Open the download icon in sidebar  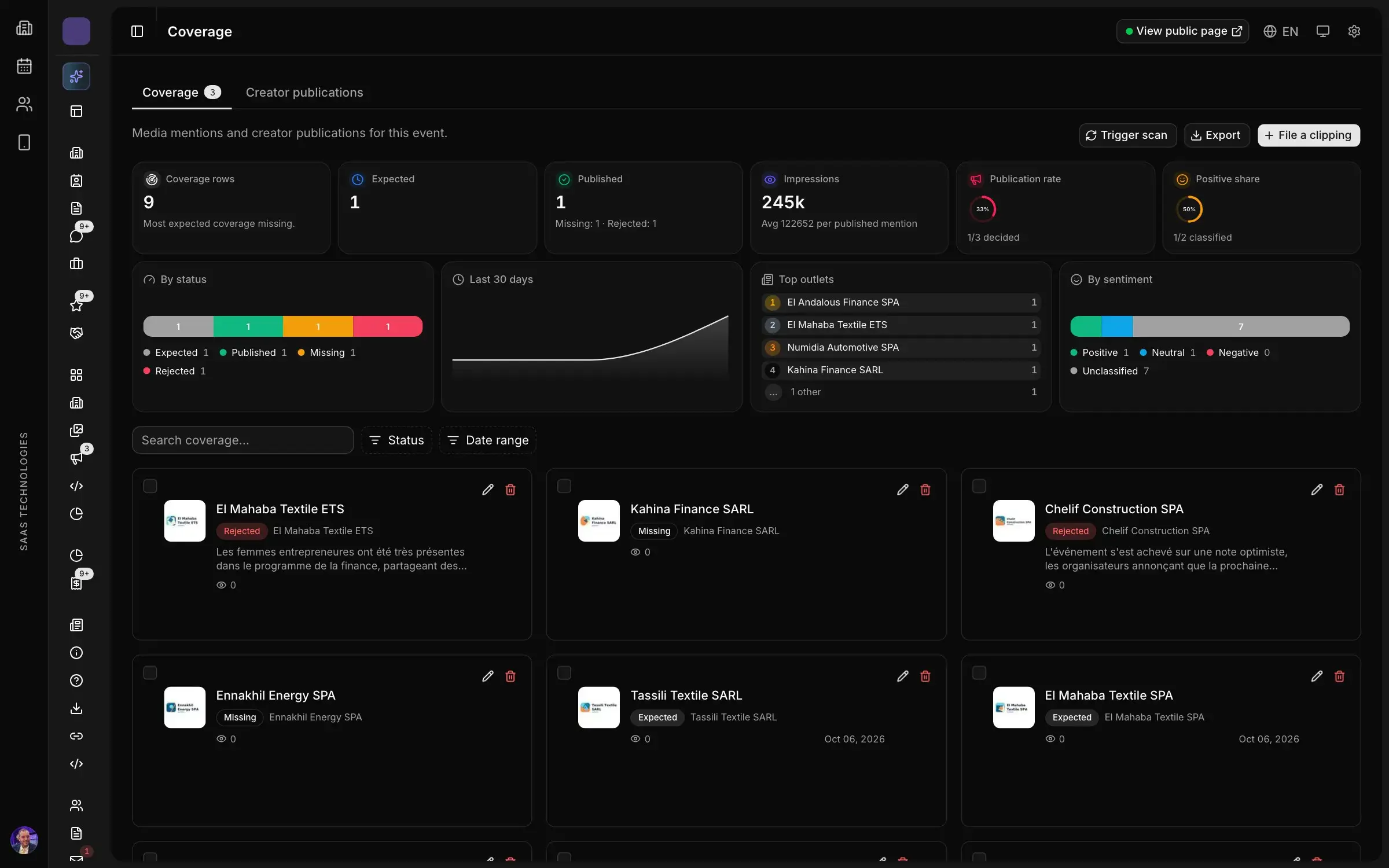pyautogui.click(x=76, y=708)
